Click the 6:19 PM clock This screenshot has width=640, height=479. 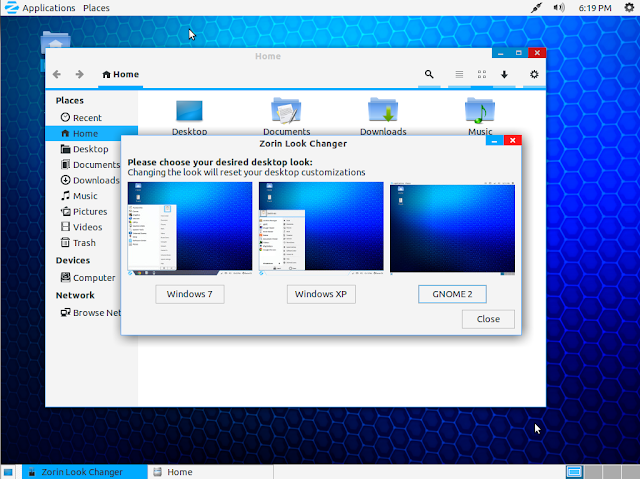click(595, 8)
